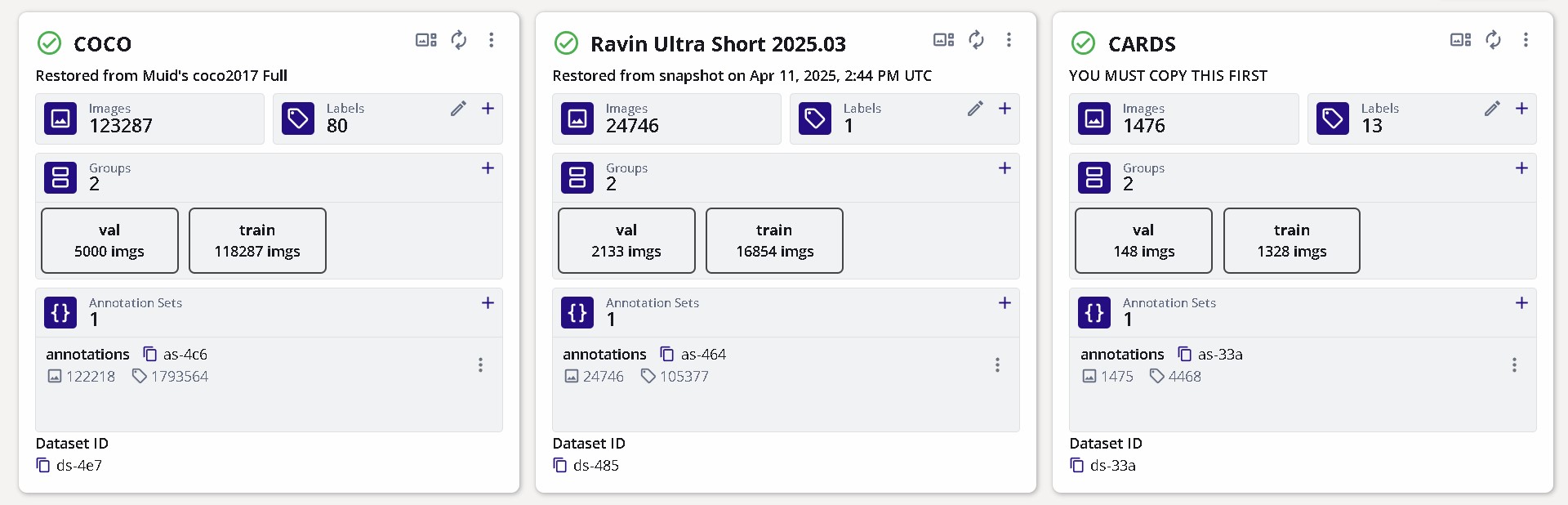Edit labels in the COCO dataset
The width and height of the screenshot is (1568, 505).
458,109
